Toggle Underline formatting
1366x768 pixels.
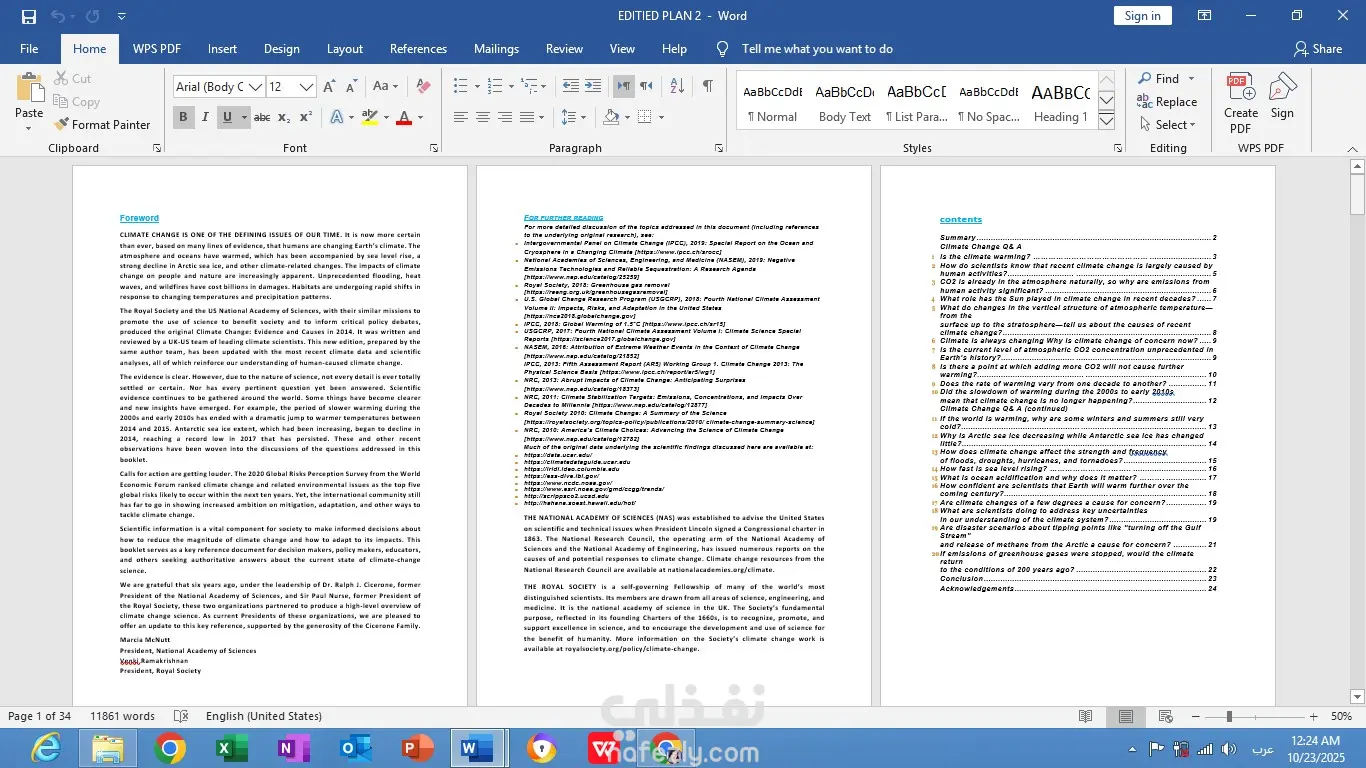click(227, 118)
